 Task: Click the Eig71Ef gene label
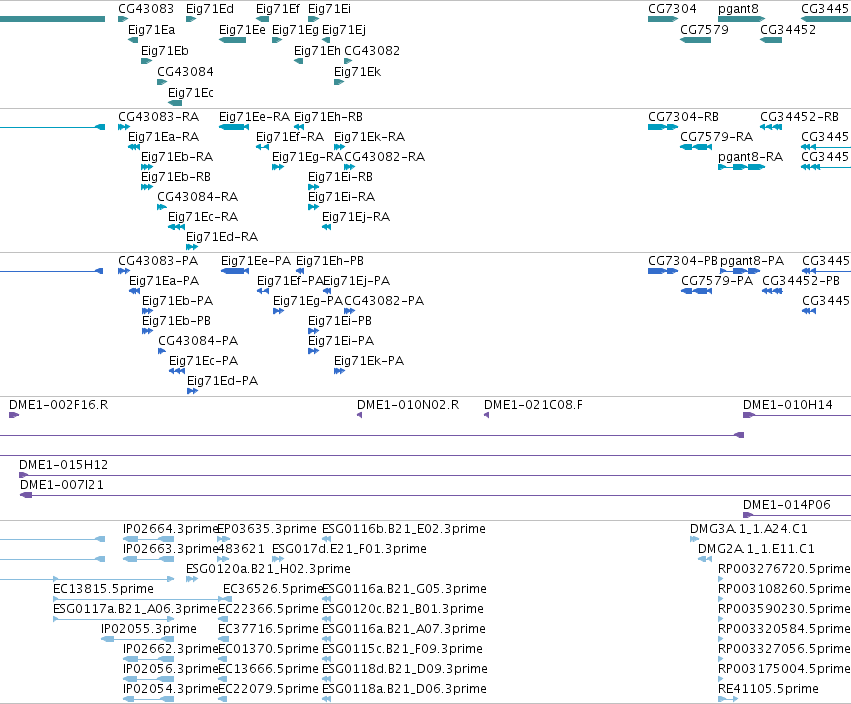click(x=277, y=9)
